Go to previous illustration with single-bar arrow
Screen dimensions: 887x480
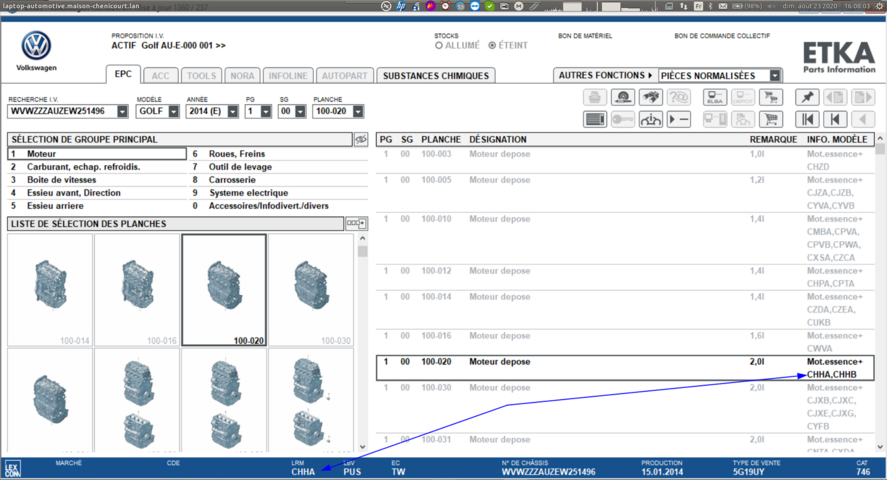point(834,119)
